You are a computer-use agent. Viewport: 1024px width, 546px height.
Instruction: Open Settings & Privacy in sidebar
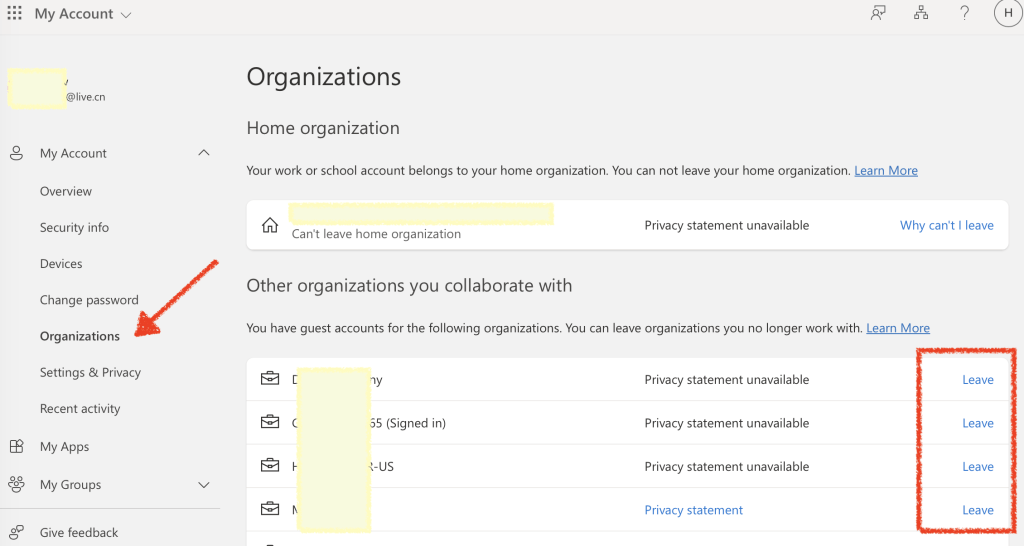[90, 373]
